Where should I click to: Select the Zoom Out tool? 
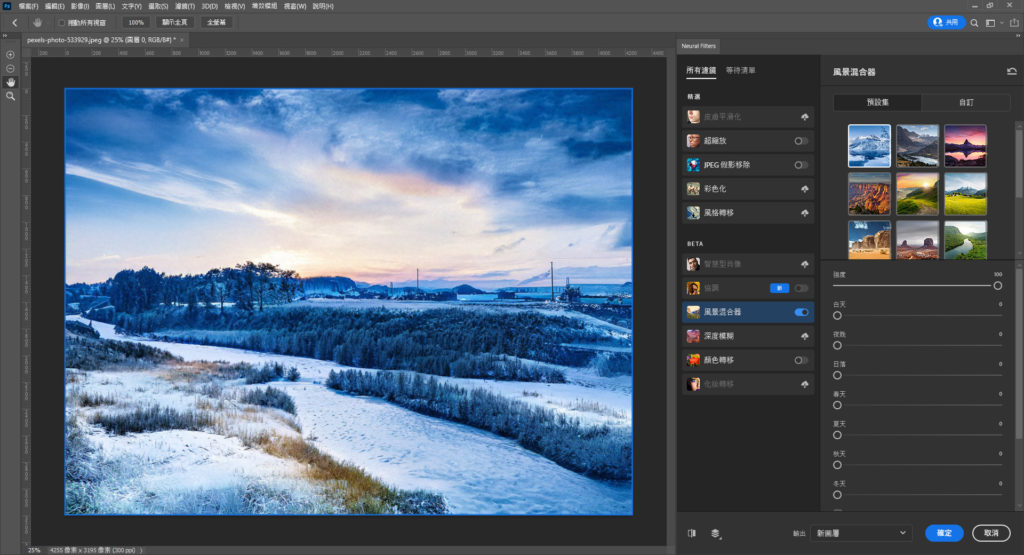pyautogui.click(x=11, y=68)
